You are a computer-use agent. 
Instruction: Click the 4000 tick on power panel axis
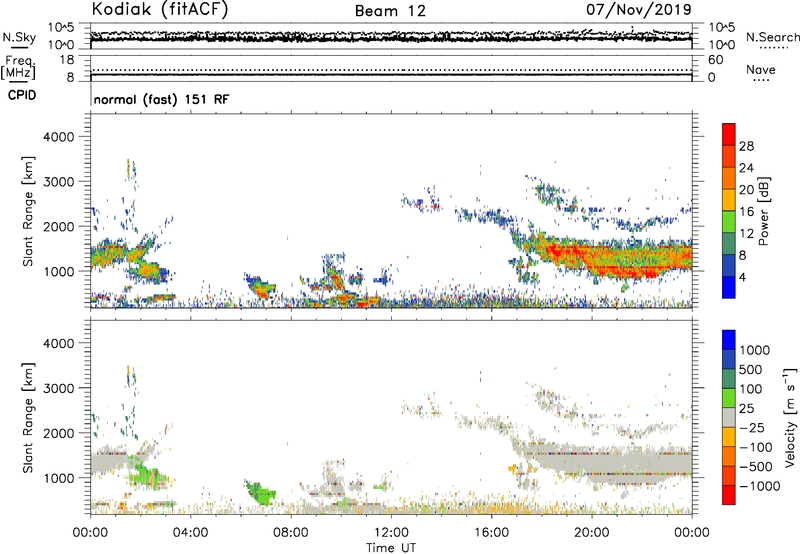click(58, 137)
